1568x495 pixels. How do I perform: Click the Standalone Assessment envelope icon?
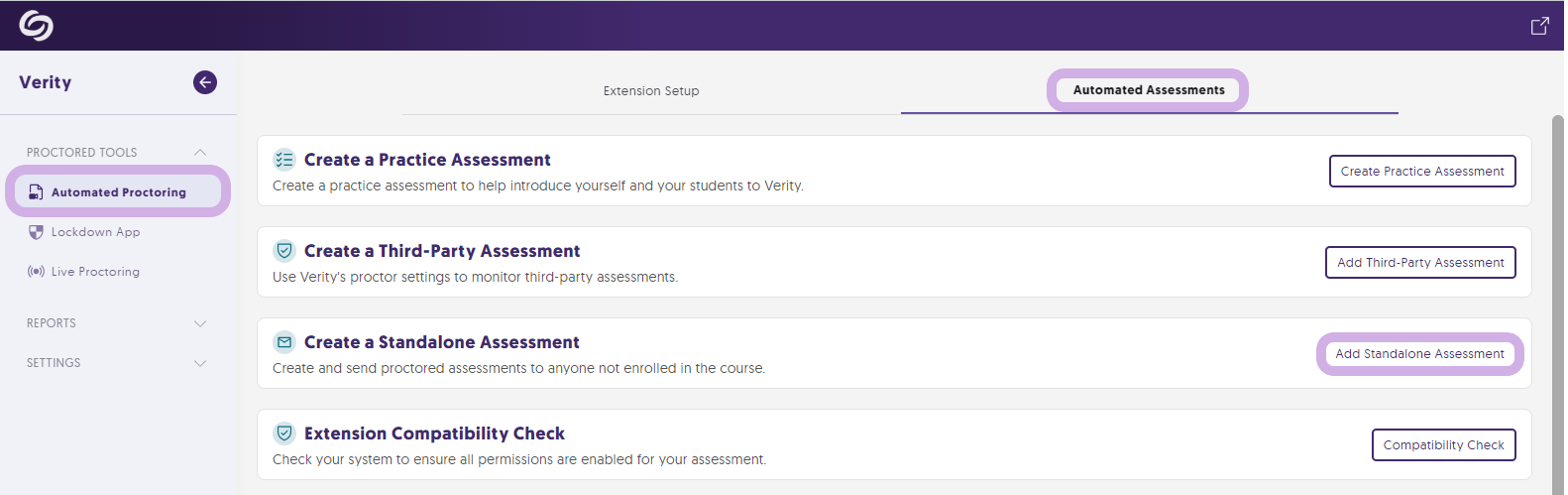[284, 342]
